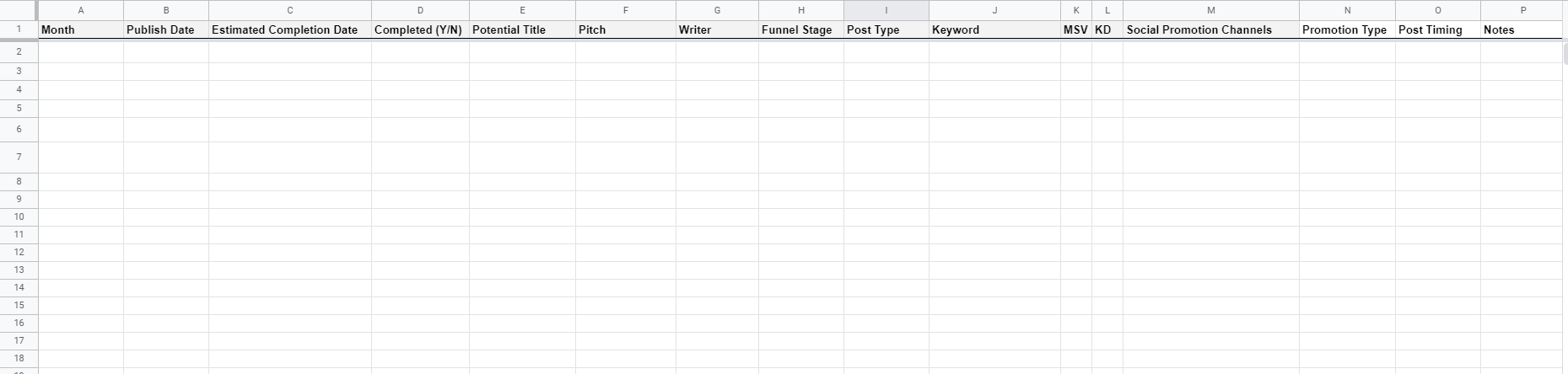Select entire column I via its letter
The width and height of the screenshot is (1568, 374).
click(886, 10)
